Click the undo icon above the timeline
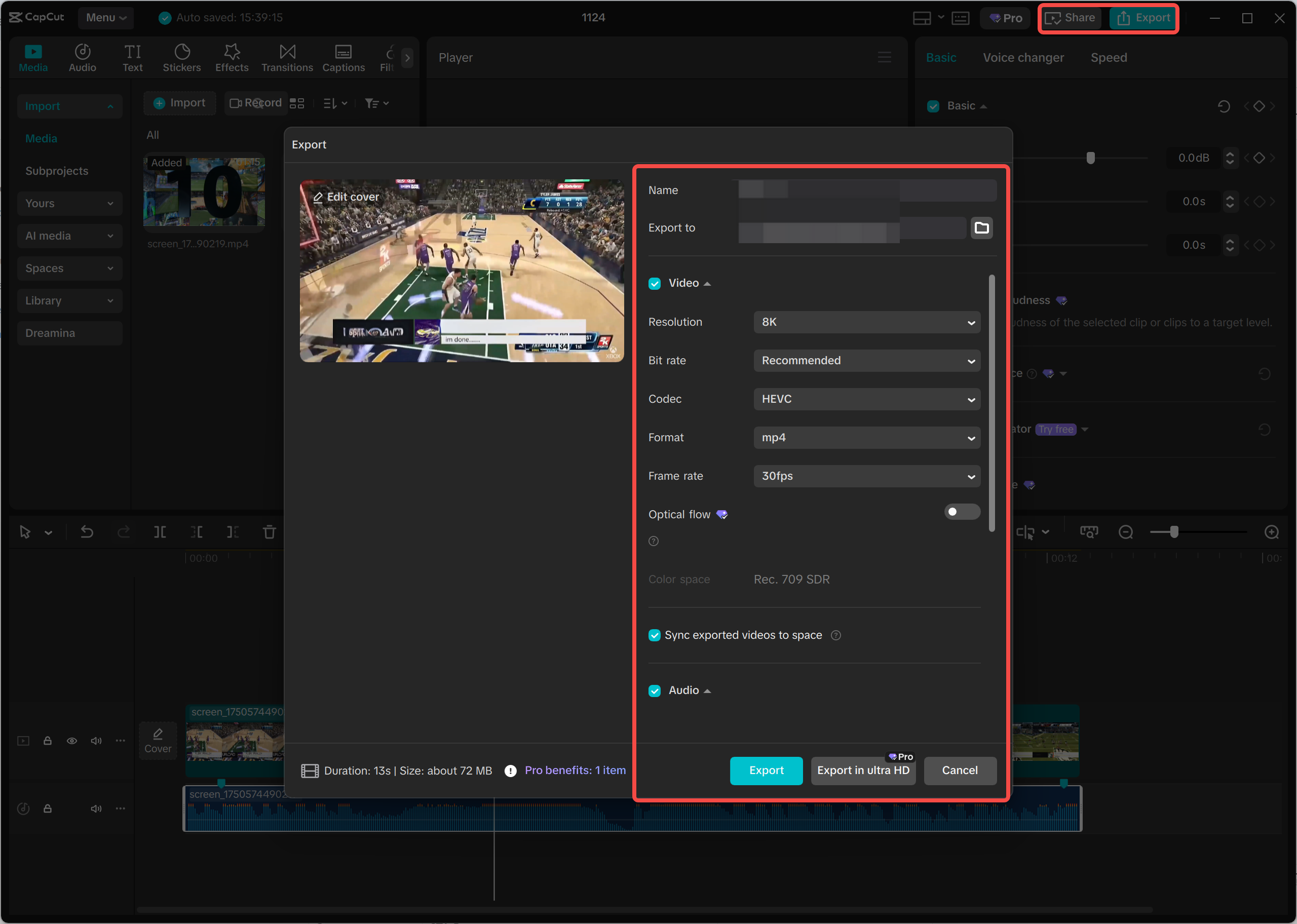This screenshot has height=924, width=1297. click(87, 532)
